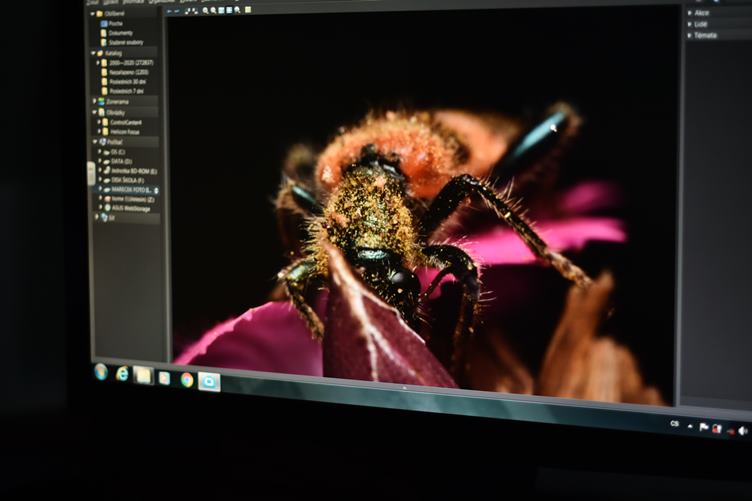Click the forward arrow in the viewer toolbar
This screenshot has width=752, height=501.
pyautogui.click(x=177, y=11)
